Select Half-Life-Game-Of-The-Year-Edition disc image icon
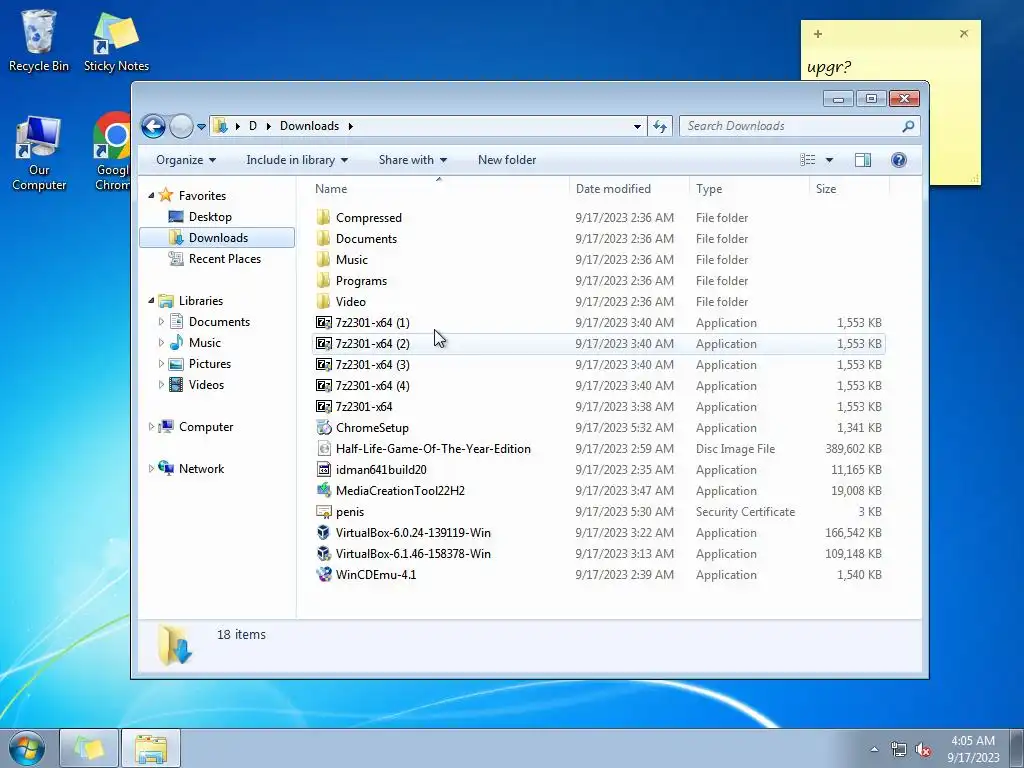This screenshot has height=768, width=1024. (324, 449)
